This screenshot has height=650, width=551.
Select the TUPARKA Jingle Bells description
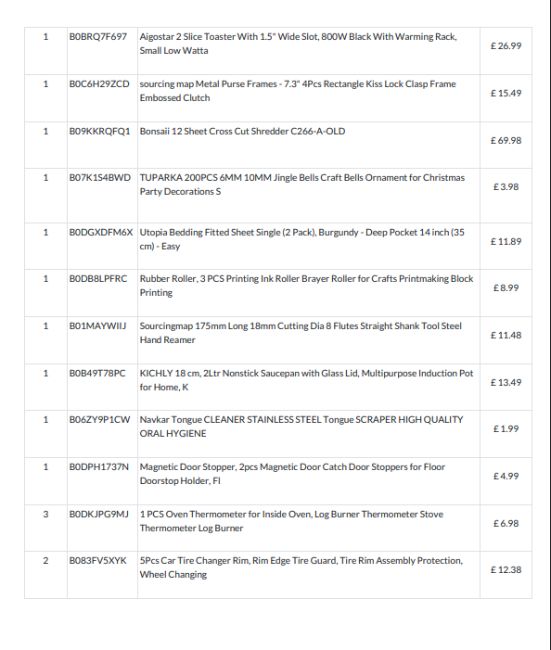[x=302, y=184]
